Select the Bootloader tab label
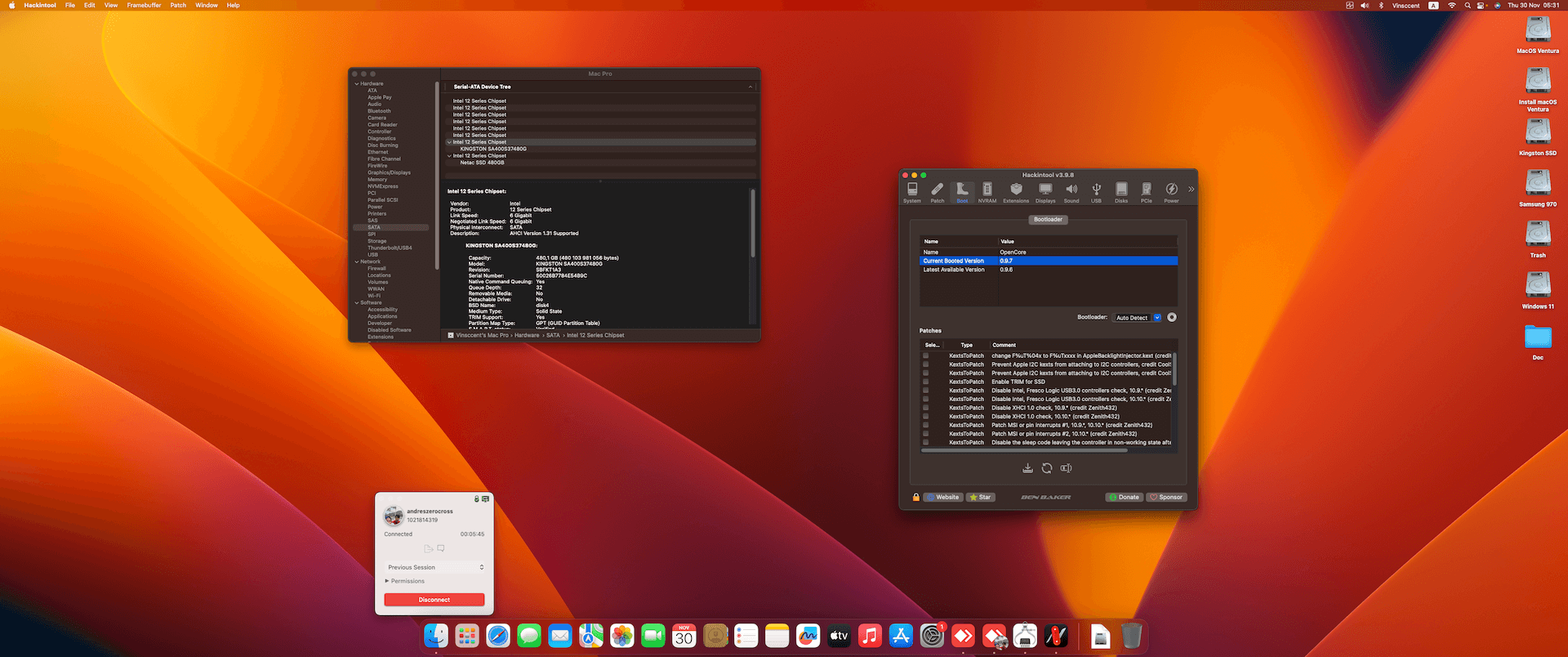Image resolution: width=1568 pixels, height=657 pixels. [x=1049, y=219]
